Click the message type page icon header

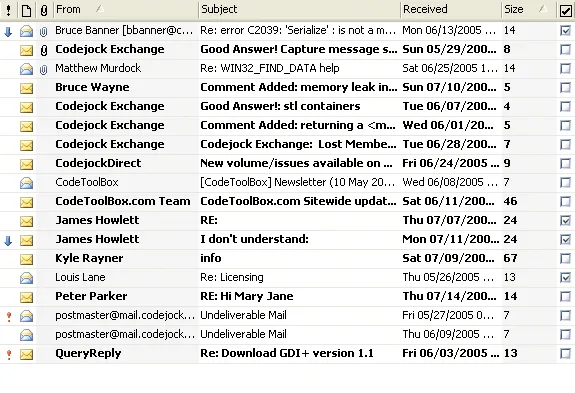pyautogui.click(x=26, y=11)
